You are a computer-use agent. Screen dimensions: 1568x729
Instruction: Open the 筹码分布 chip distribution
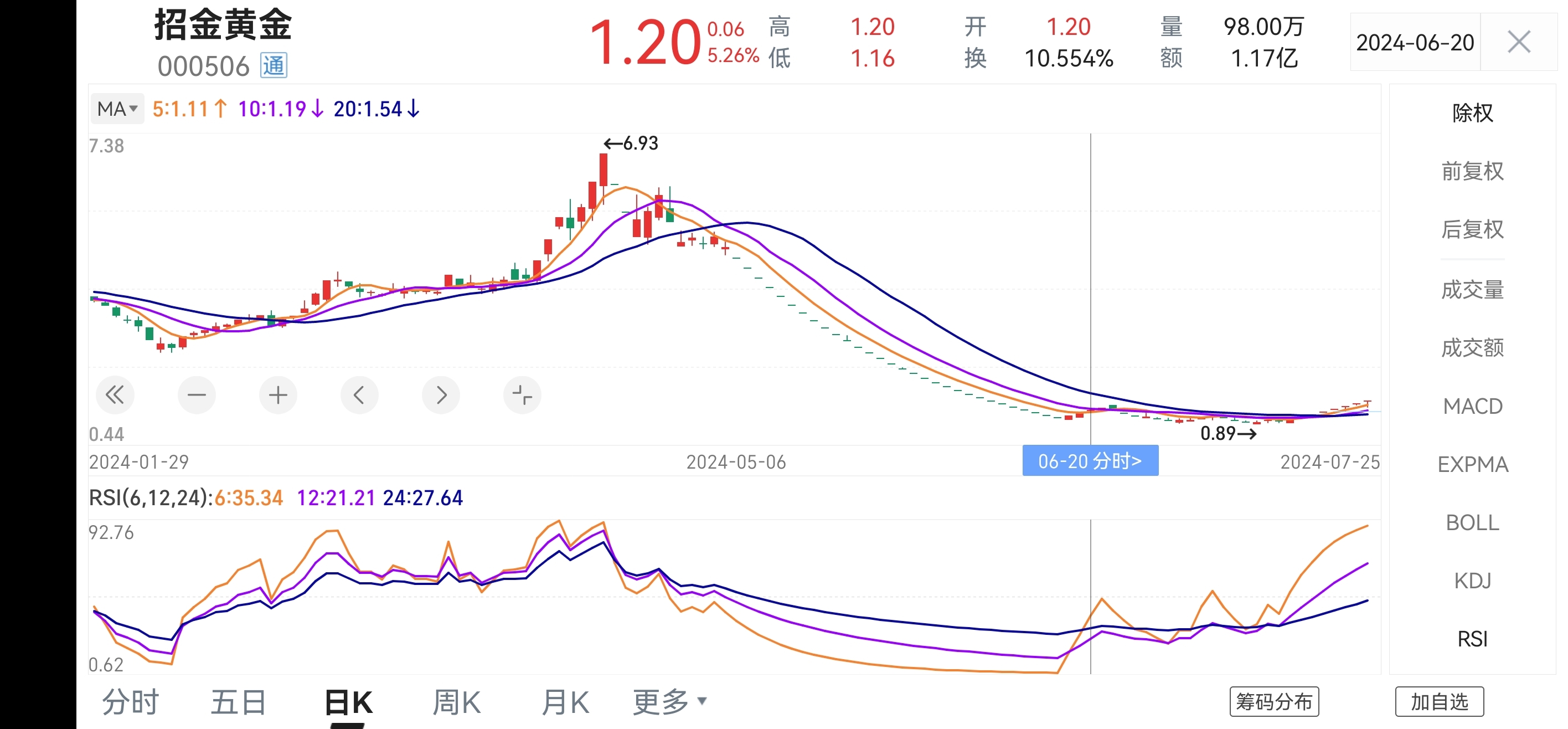pos(1273,702)
